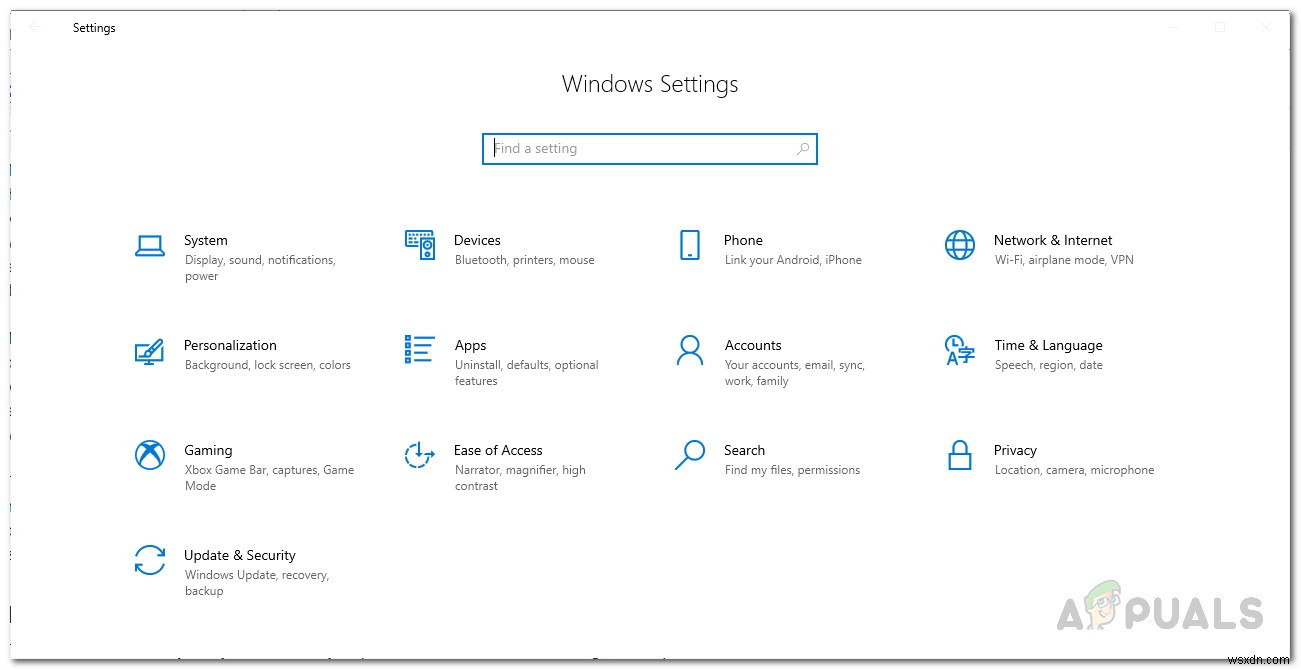Click inside the Find a setting field

click(x=620, y=148)
